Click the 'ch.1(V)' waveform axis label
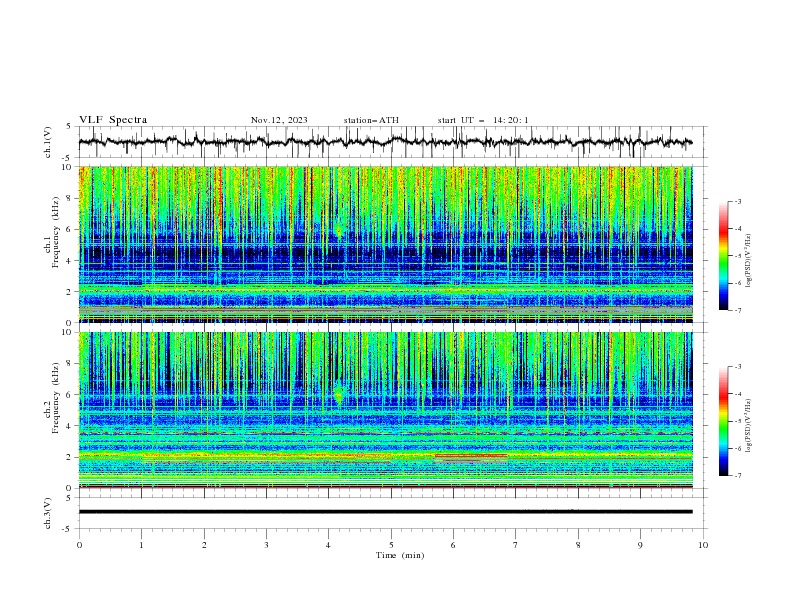 (x=48, y=142)
